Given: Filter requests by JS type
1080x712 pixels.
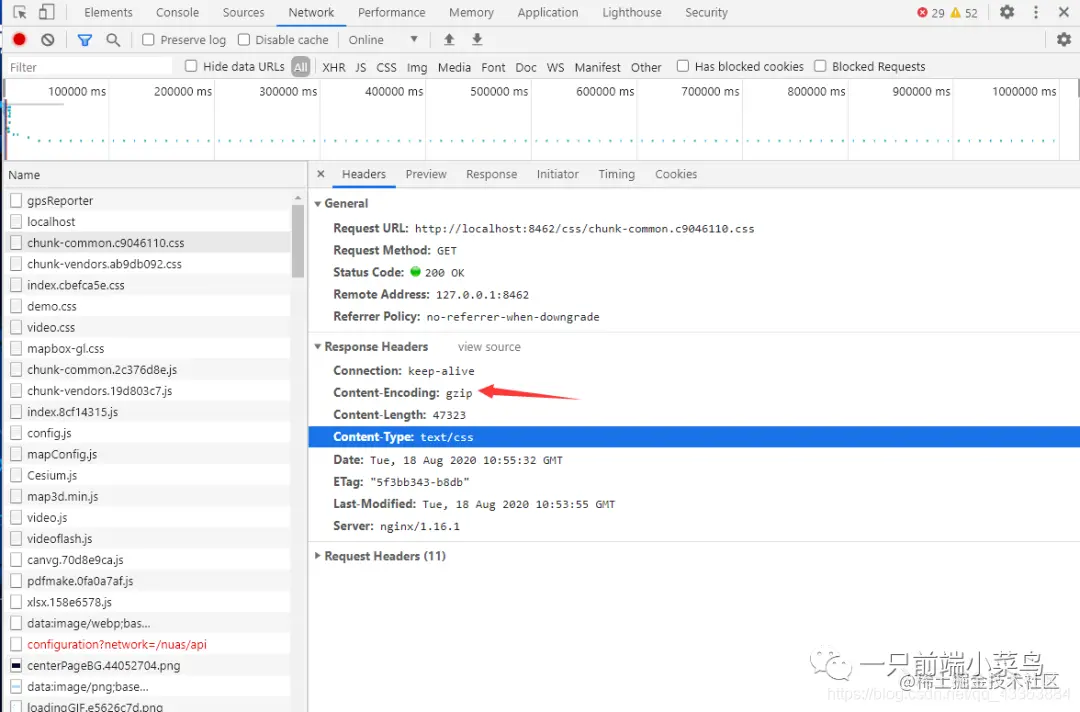Looking at the screenshot, I should [361, 67].
